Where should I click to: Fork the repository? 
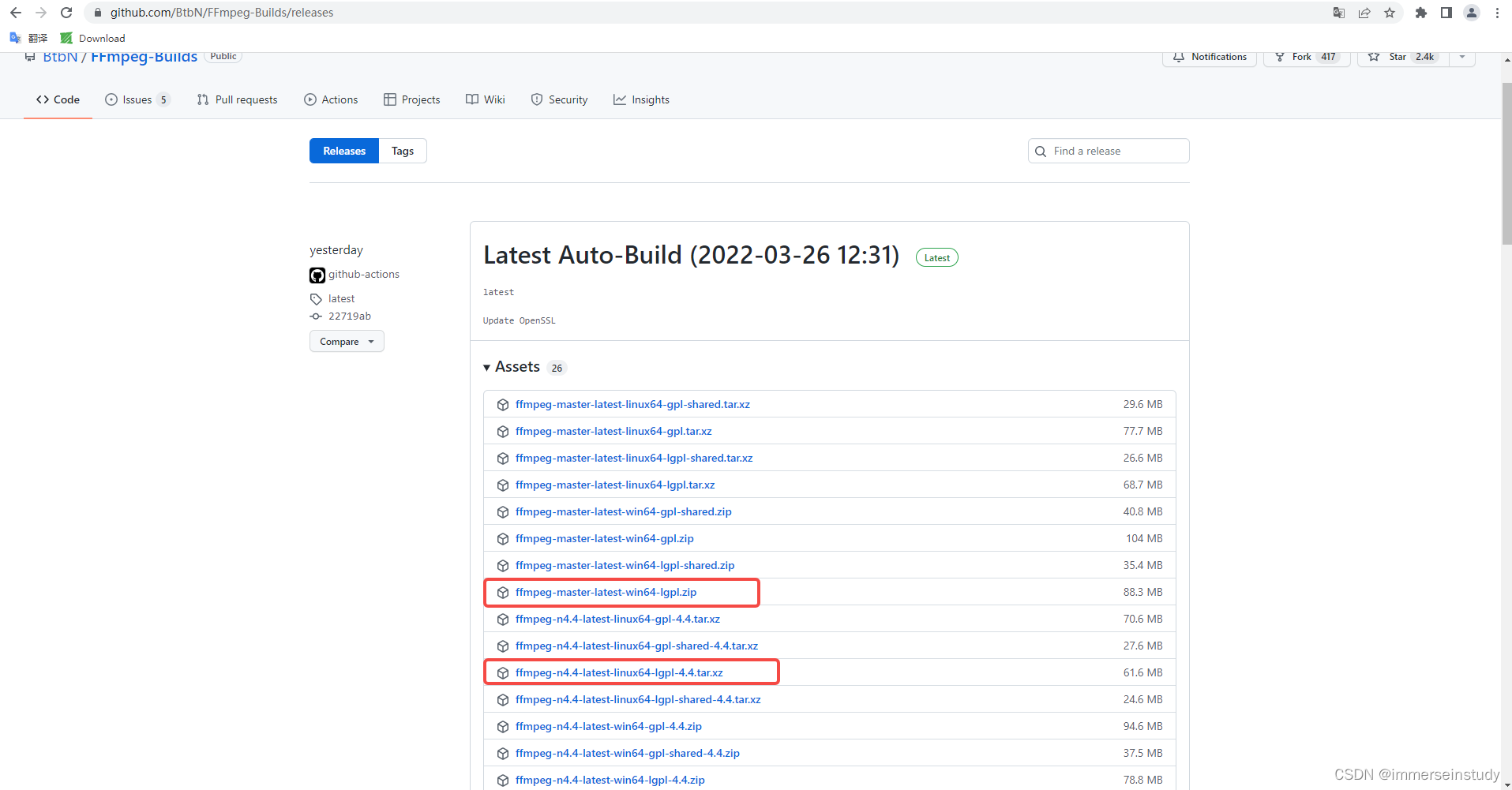tap(1307, 57)
